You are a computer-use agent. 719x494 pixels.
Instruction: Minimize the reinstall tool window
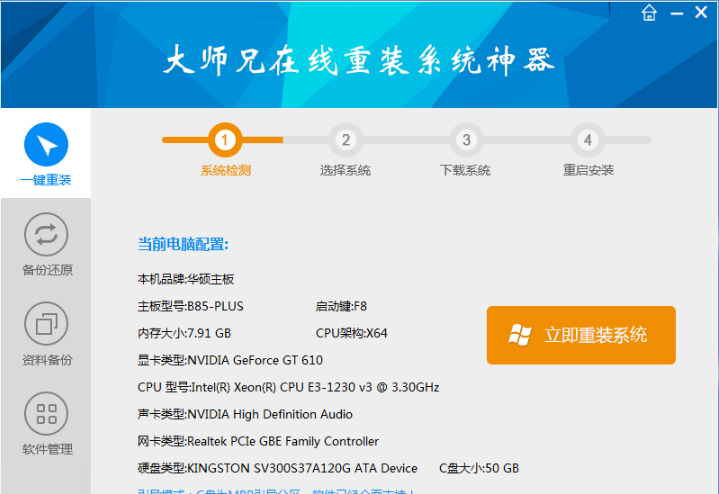coord(677,14)
